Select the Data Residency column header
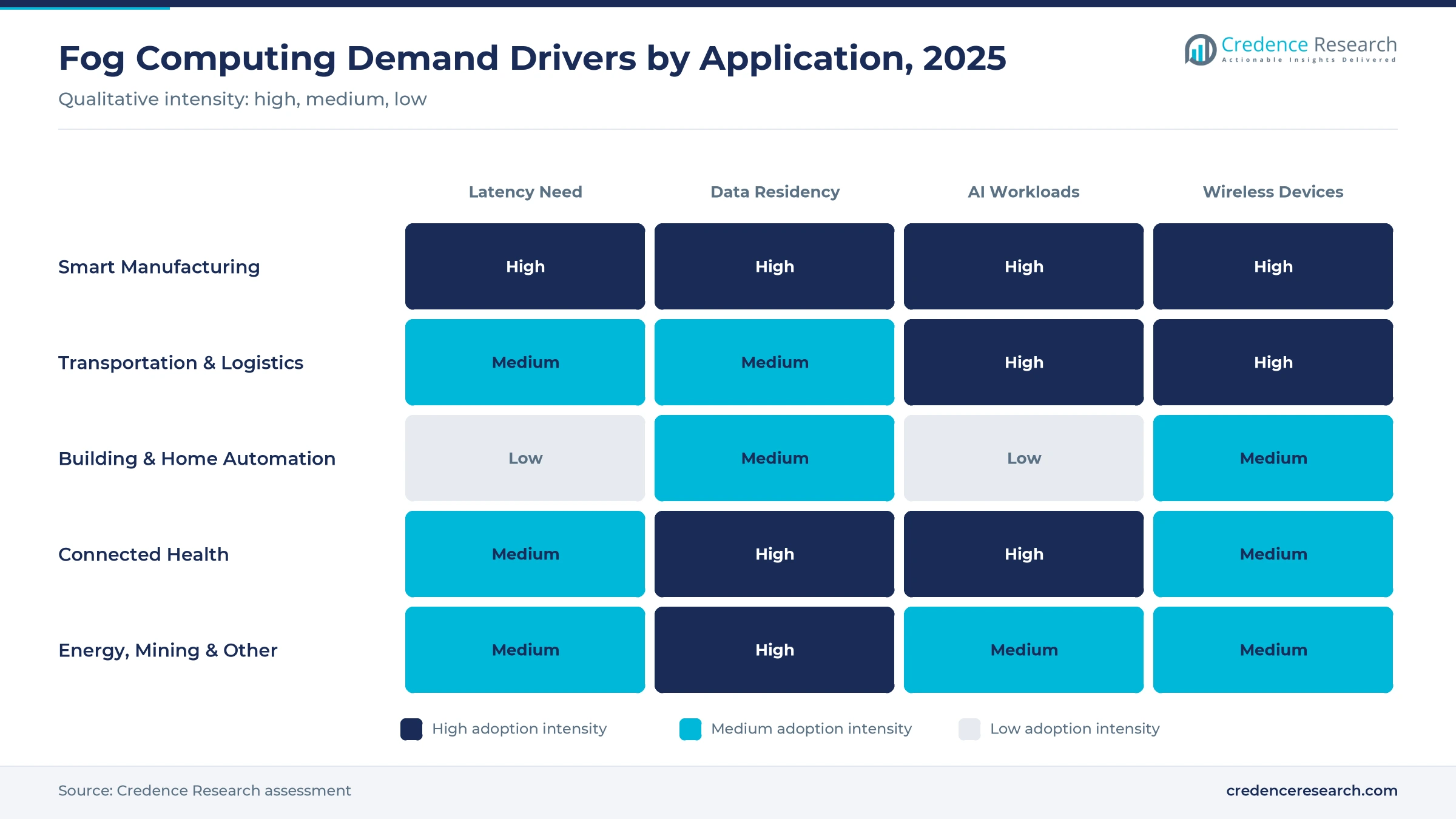The height and width of the screenshot is (819, 1456). pyautogui.click(x=775, y=192)
